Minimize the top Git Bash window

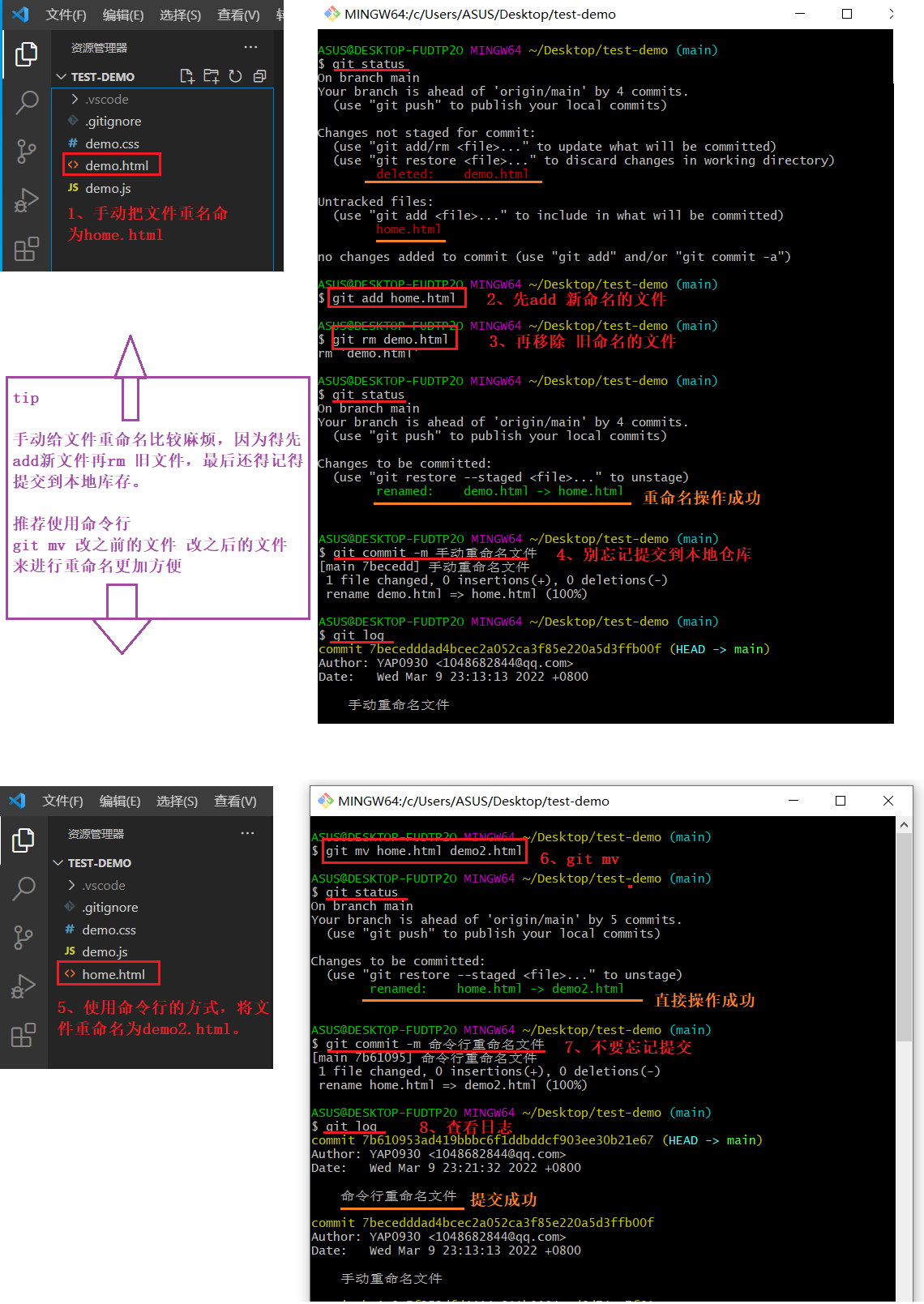(800, 14)
